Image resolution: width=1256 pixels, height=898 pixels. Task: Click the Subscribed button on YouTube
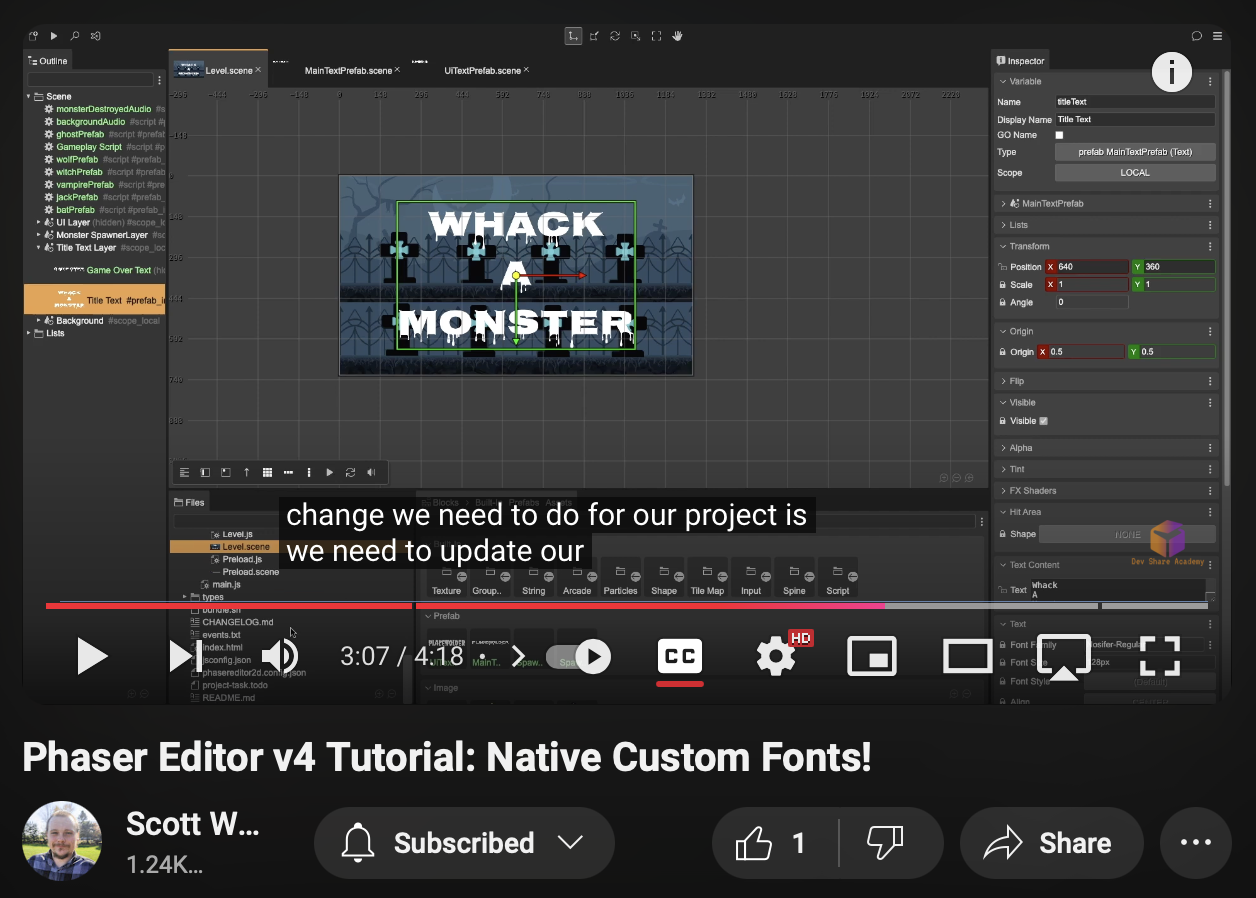click(x=463, y=843)
